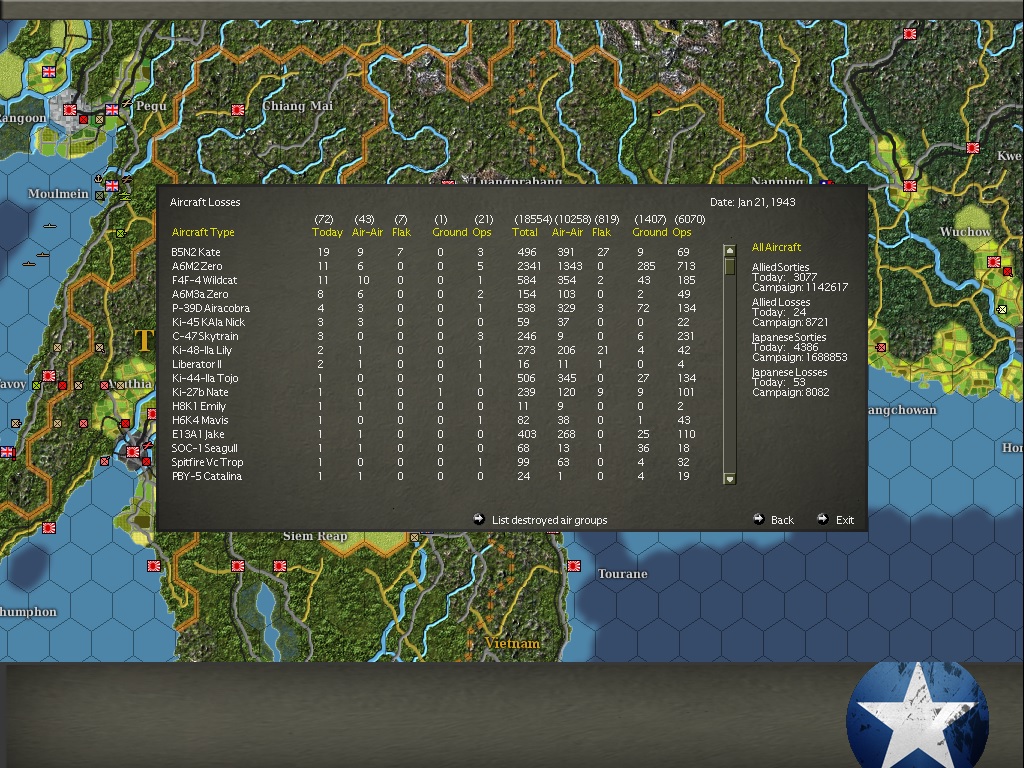
Task: Click the Japanese Losses label
Action: click(790, 372)
